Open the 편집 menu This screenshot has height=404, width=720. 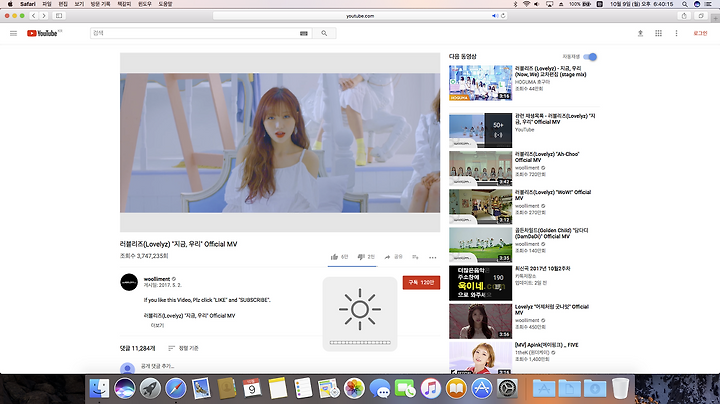tap(63, 4)
